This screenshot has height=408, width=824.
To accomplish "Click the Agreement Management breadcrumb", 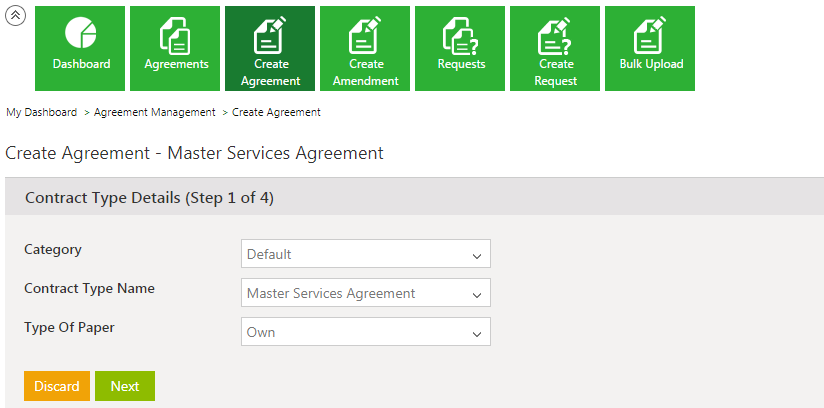I will 154,113.
